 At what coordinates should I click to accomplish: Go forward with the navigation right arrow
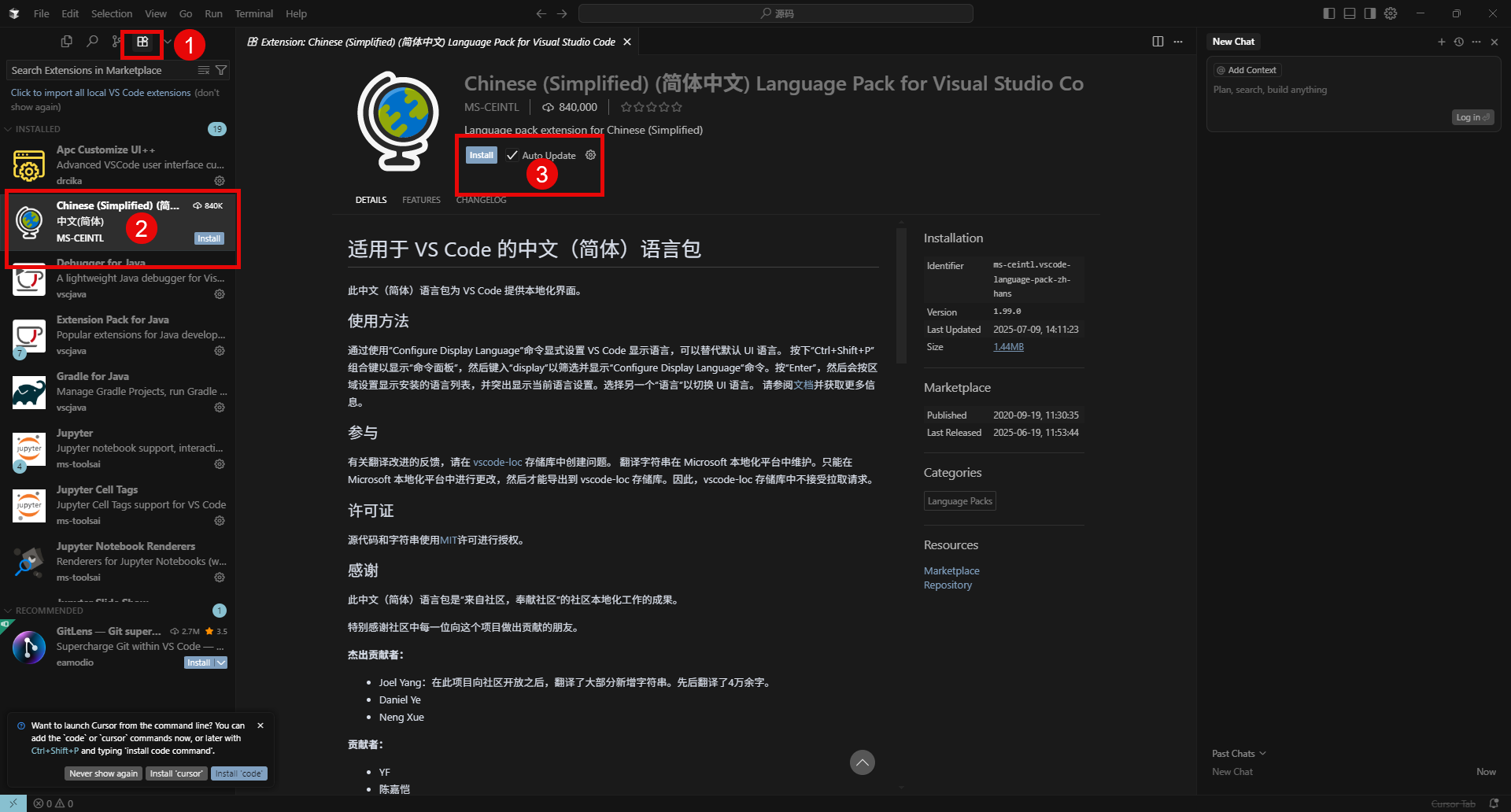pos(562,13)
